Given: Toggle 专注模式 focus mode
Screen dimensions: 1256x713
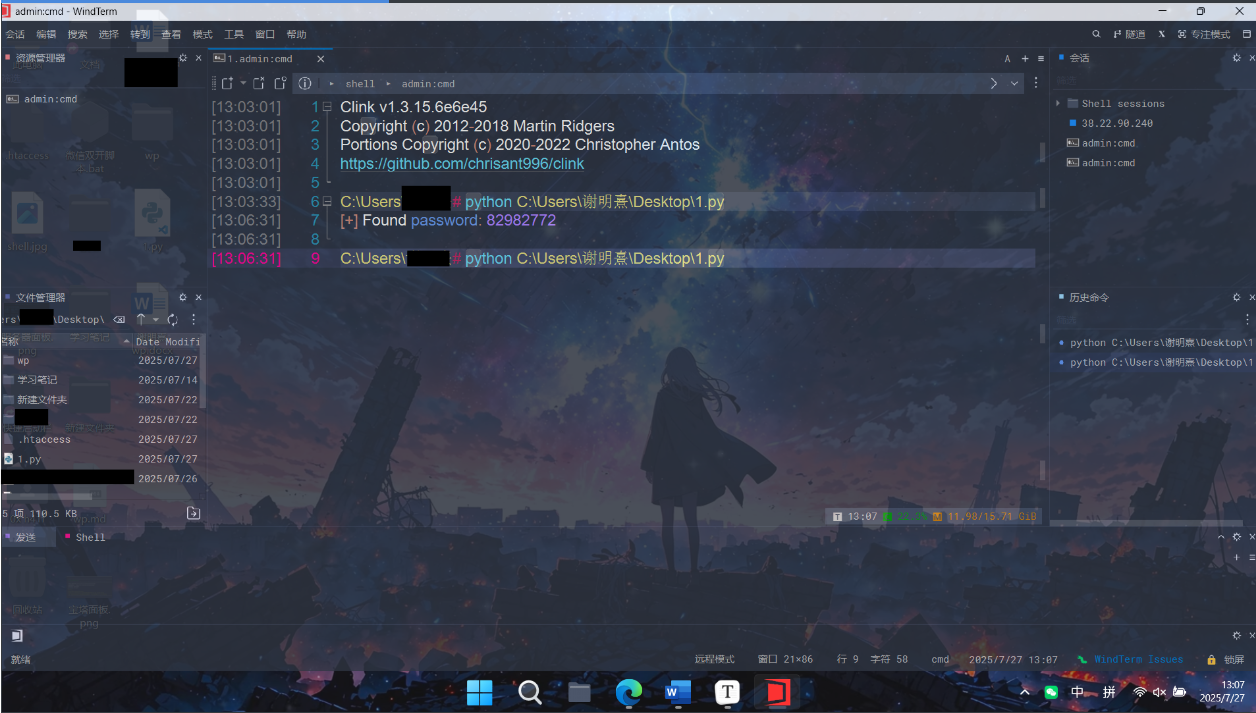Looking at the screenshot, I should tap(1204, 34).
